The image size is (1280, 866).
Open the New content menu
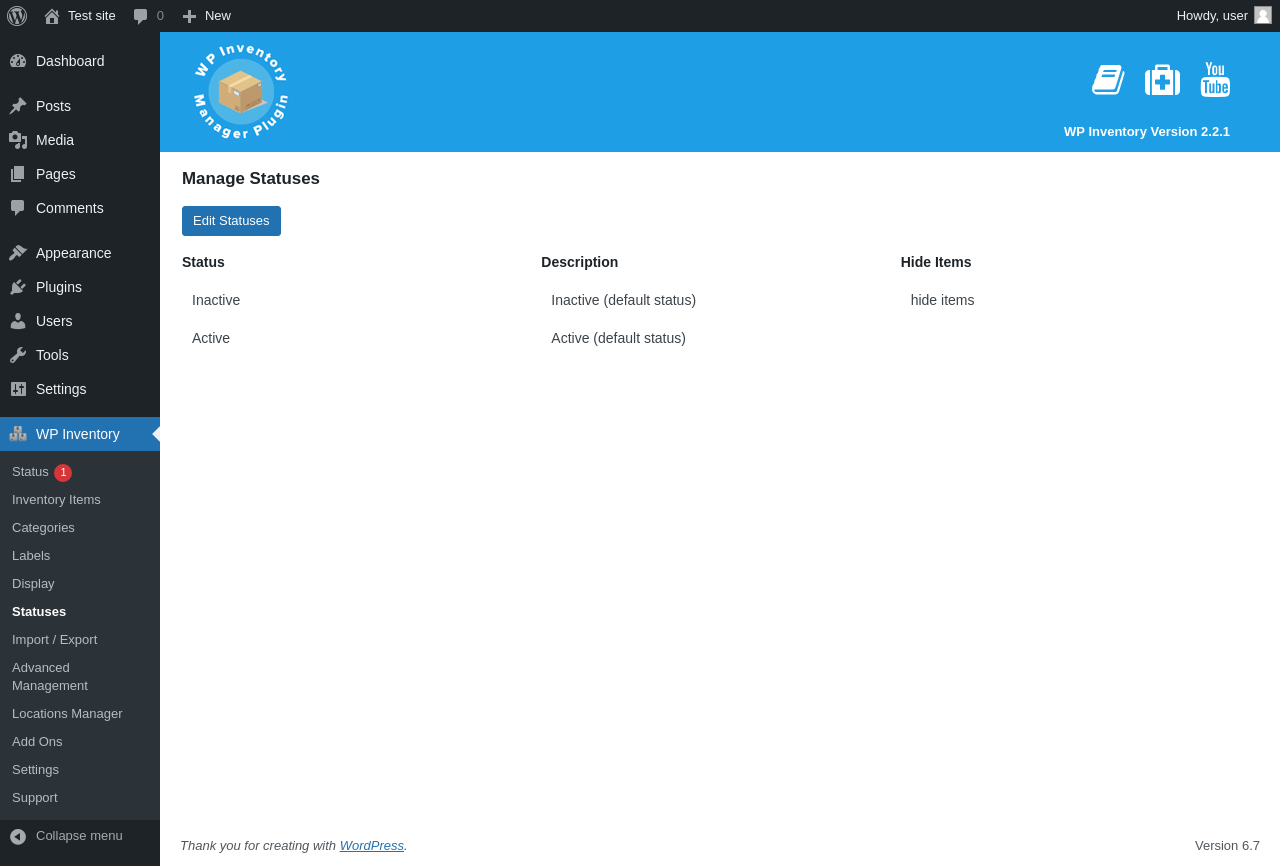tap(206, 16)
